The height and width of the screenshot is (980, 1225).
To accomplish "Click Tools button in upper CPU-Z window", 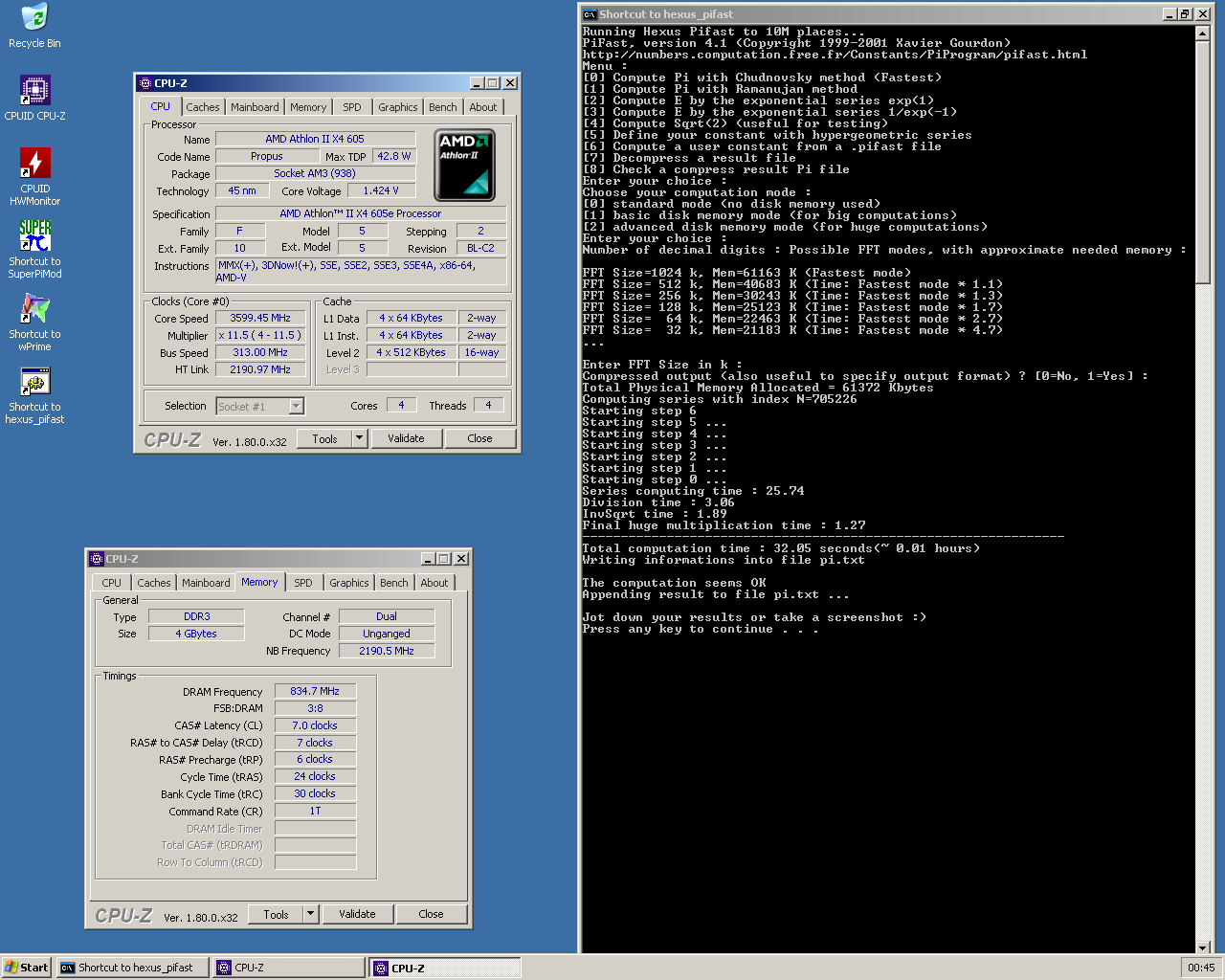I will [324, 438].
